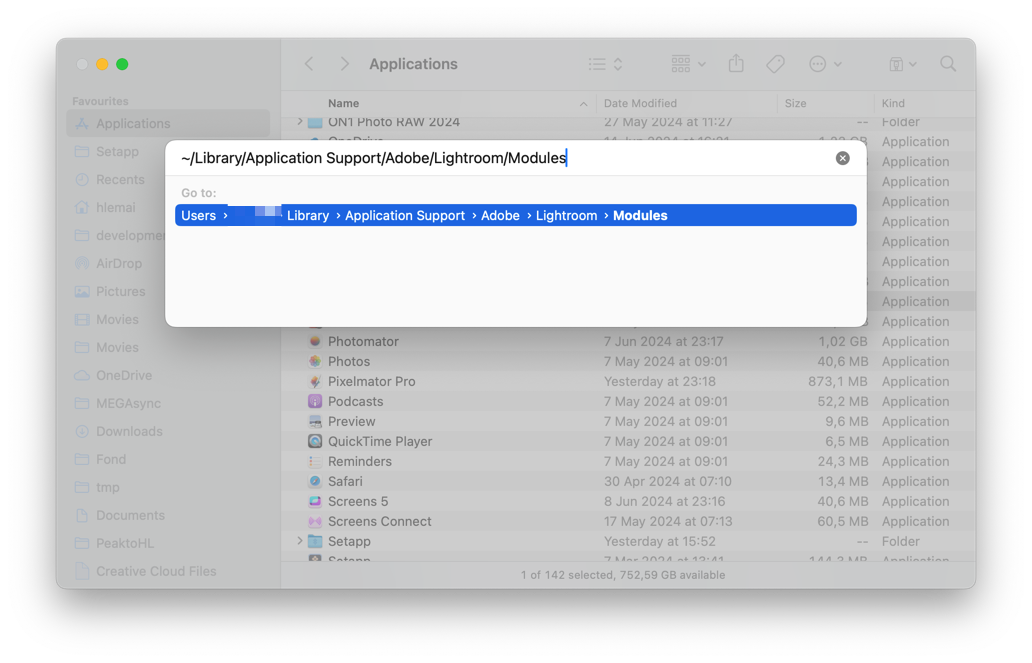Toggle sort direction arrow in Name column
The height and width of the screenshot is (663, 1032).
click(x=583, y=104)
